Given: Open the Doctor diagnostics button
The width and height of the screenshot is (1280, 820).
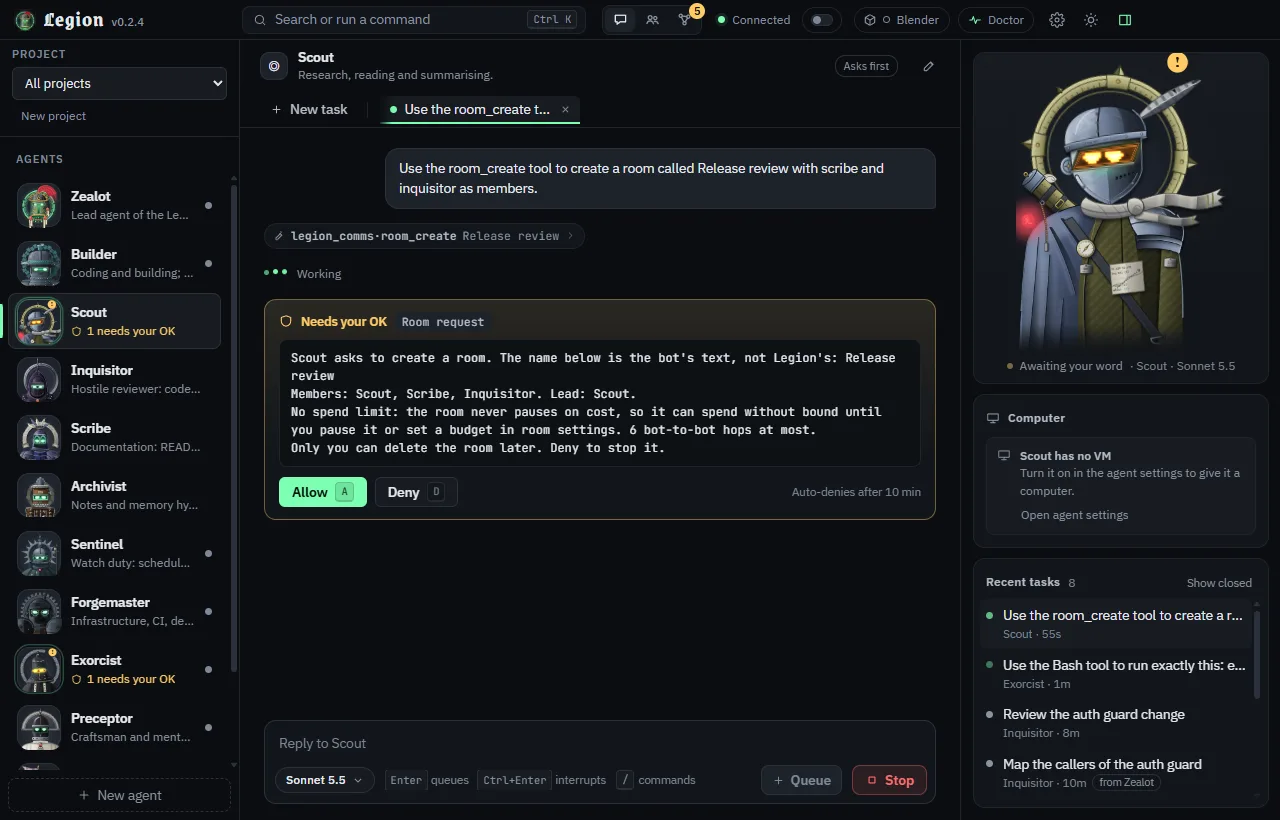Looking at the screenshot, I should tap(996, 20).
